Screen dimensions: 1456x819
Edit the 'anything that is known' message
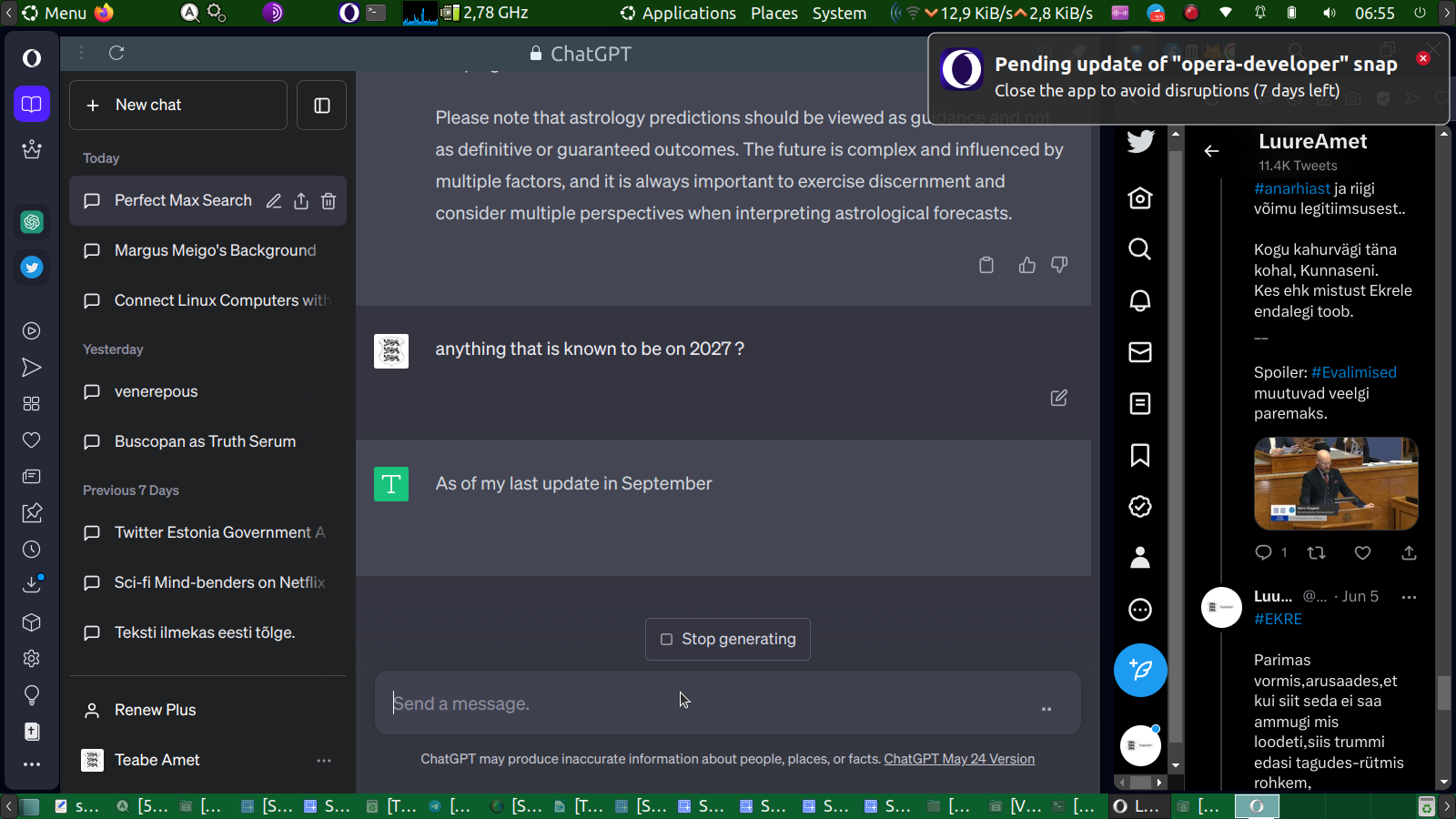click(x=1059, y=398)
